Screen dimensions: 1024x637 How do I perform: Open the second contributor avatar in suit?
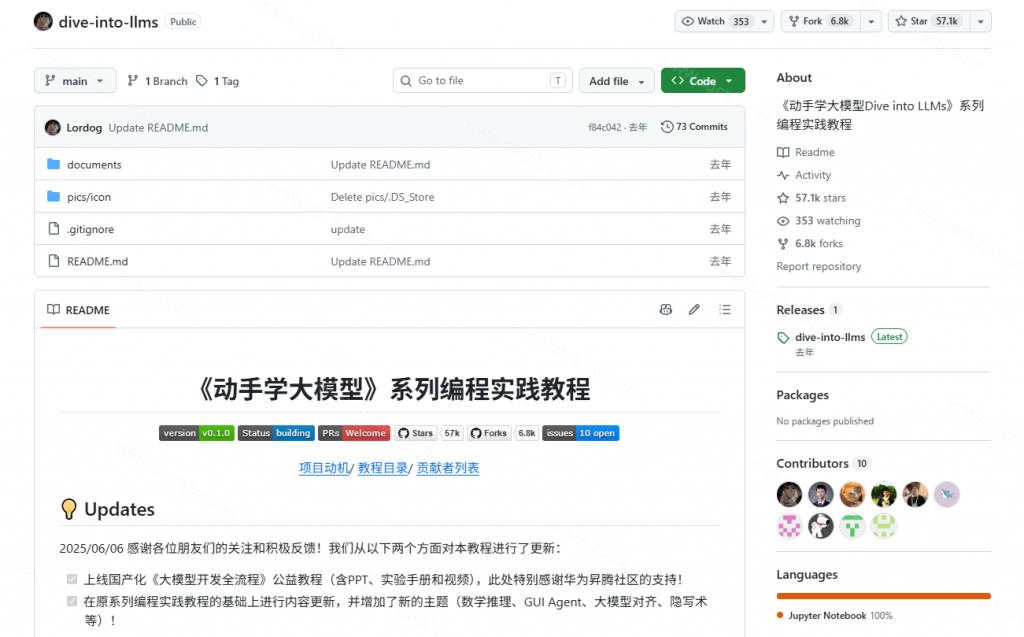821,495
